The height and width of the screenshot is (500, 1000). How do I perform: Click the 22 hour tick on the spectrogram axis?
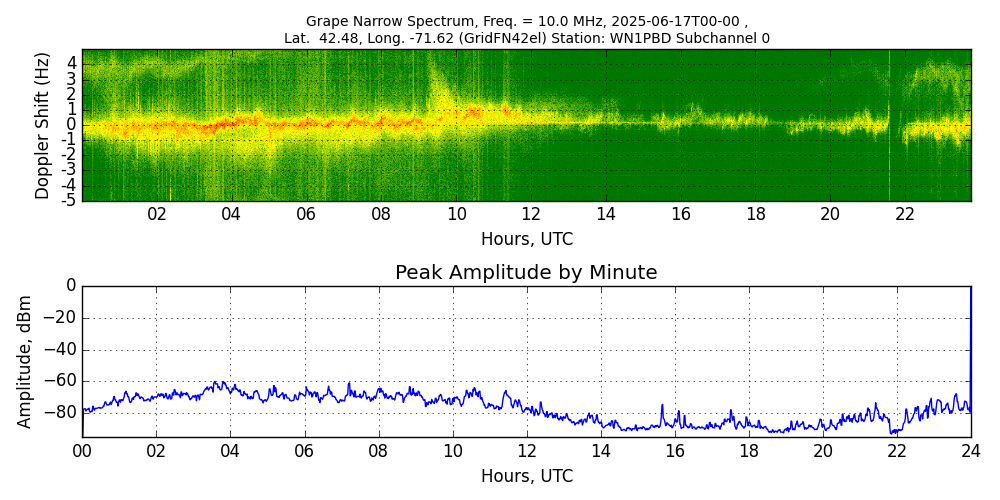click(905, 215)
